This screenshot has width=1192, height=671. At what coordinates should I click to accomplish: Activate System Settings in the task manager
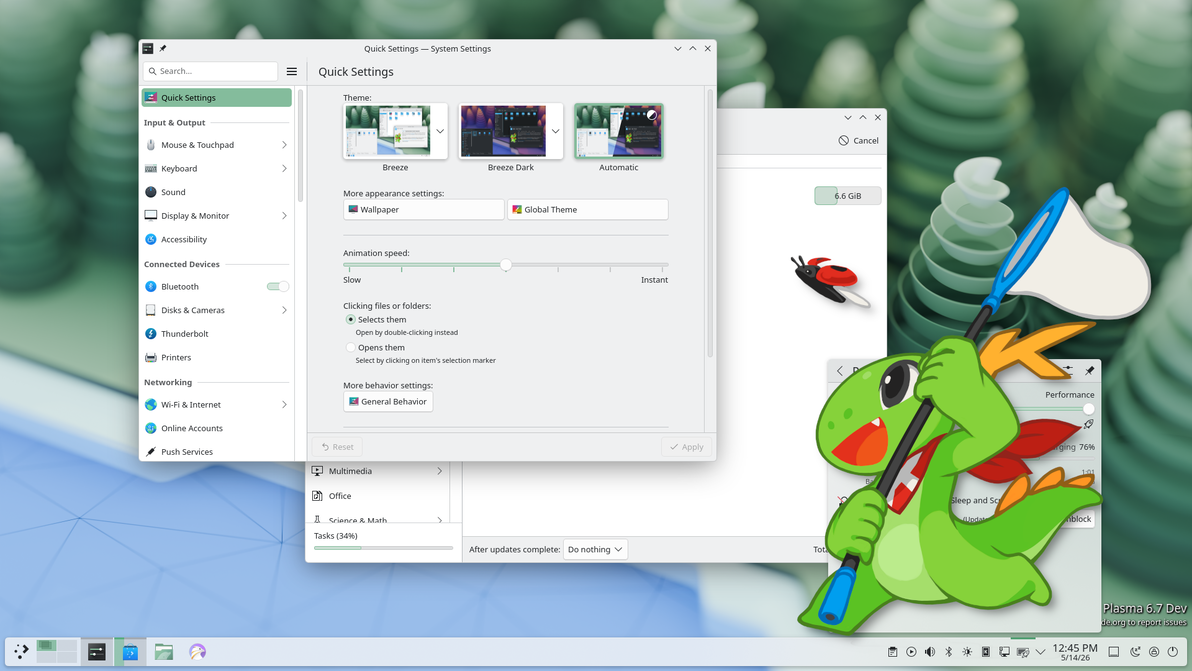pos(97,651)
